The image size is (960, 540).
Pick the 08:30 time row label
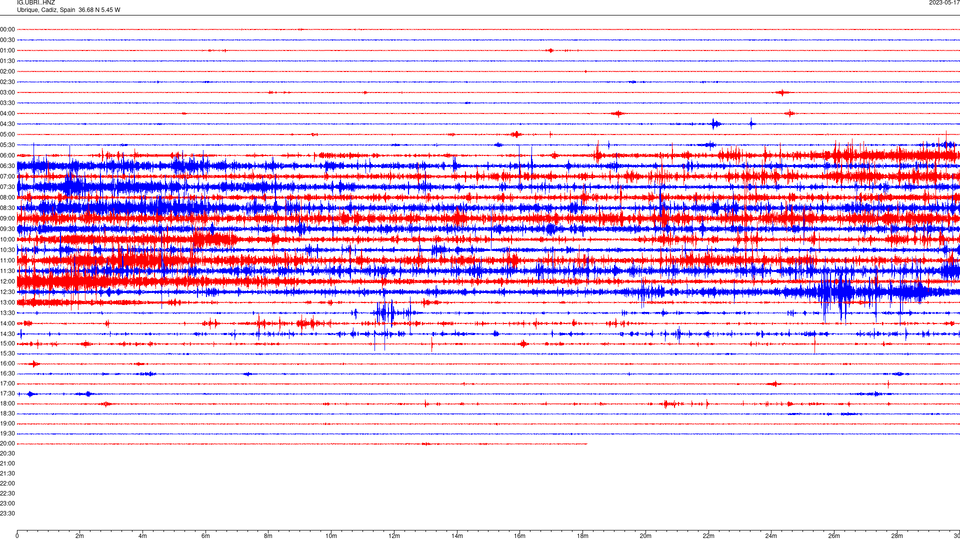pyautogui.click(x=7, y=208)
